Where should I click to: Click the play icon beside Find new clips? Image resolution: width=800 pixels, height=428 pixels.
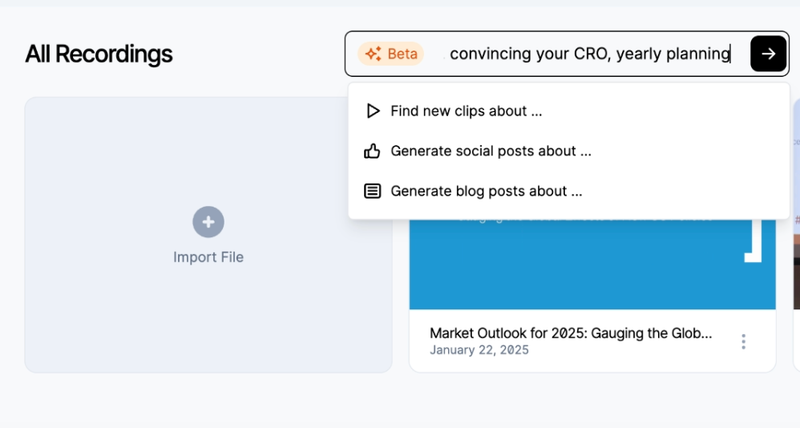click(372, 111)
